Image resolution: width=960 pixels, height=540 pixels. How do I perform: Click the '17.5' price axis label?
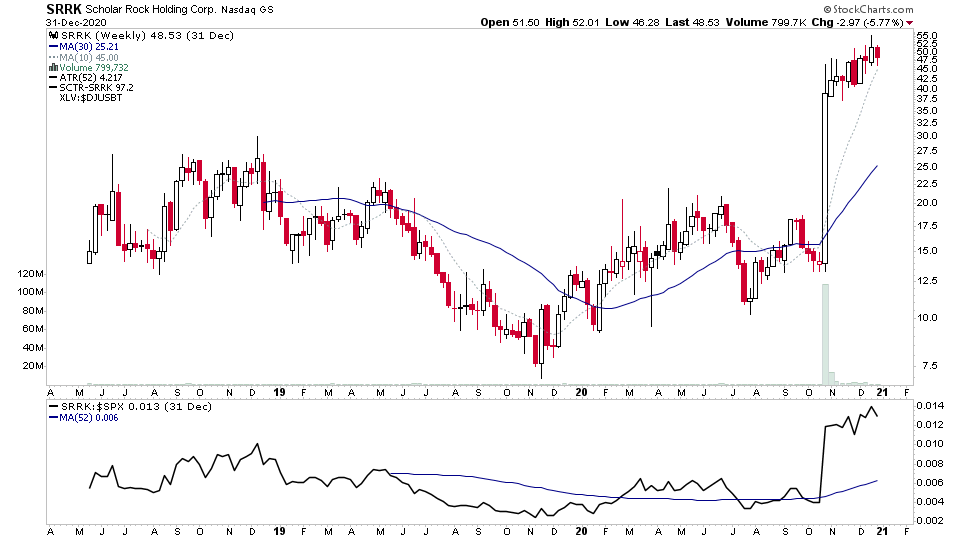pos(927,226)
